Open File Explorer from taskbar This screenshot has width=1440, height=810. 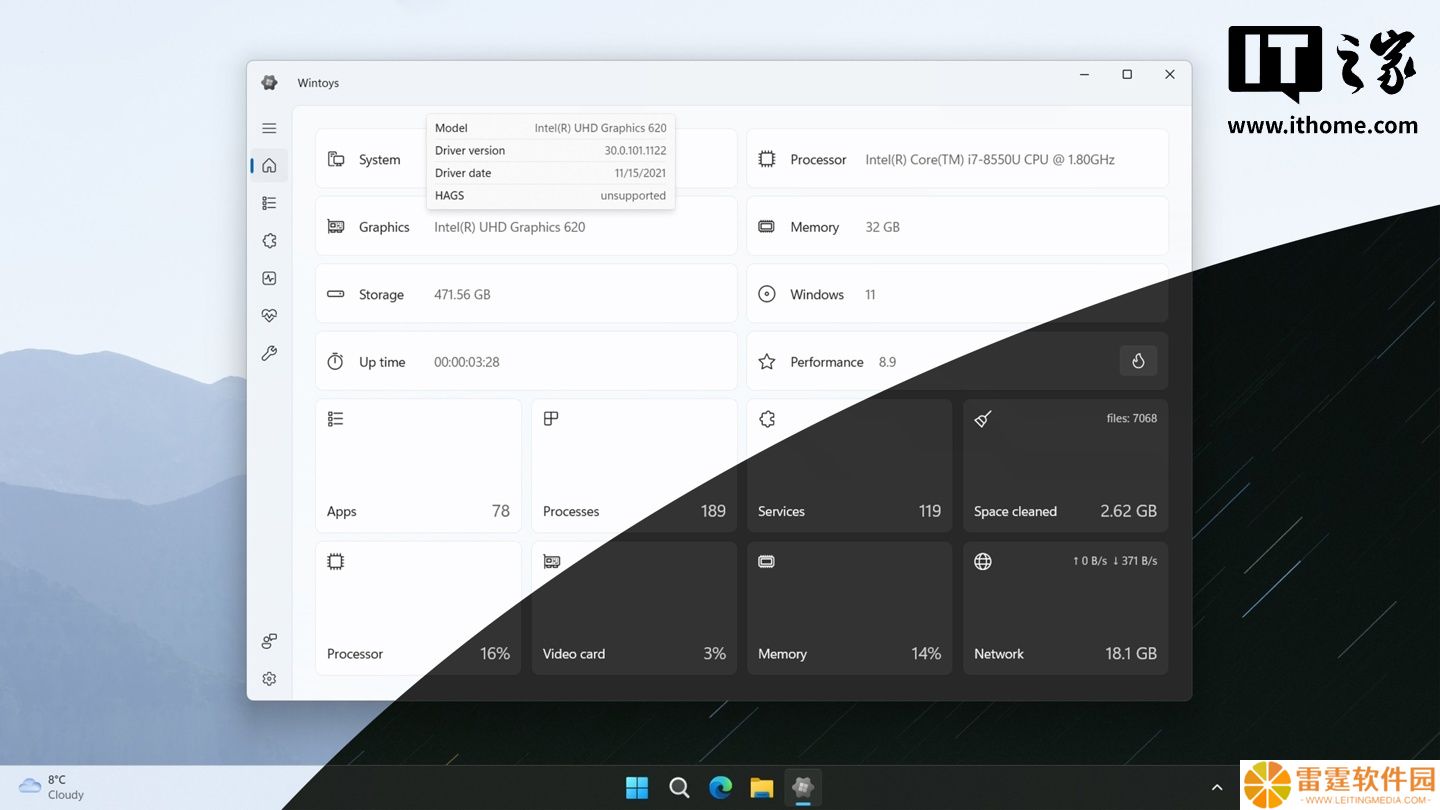point(762,788)
